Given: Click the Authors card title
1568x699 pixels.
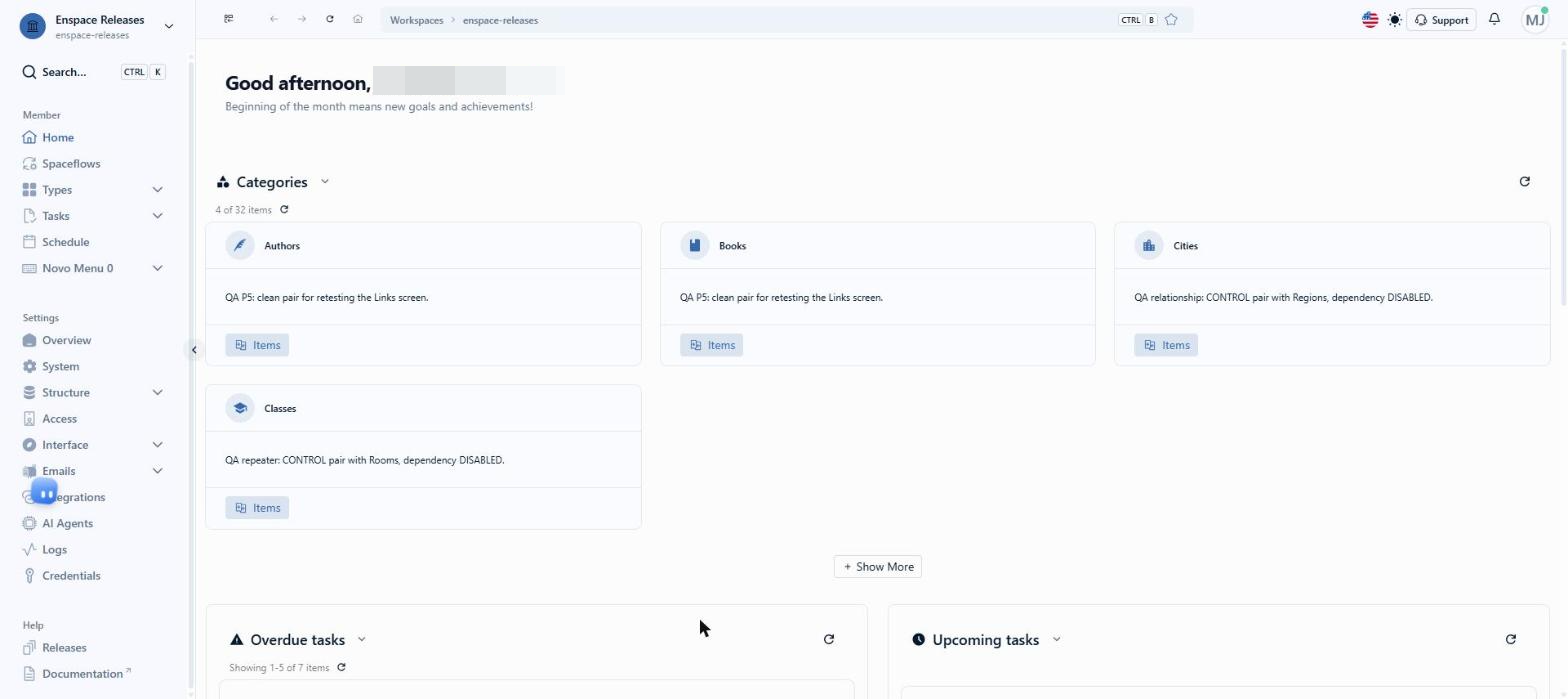Looking at the screenshot, I should 282,246.
